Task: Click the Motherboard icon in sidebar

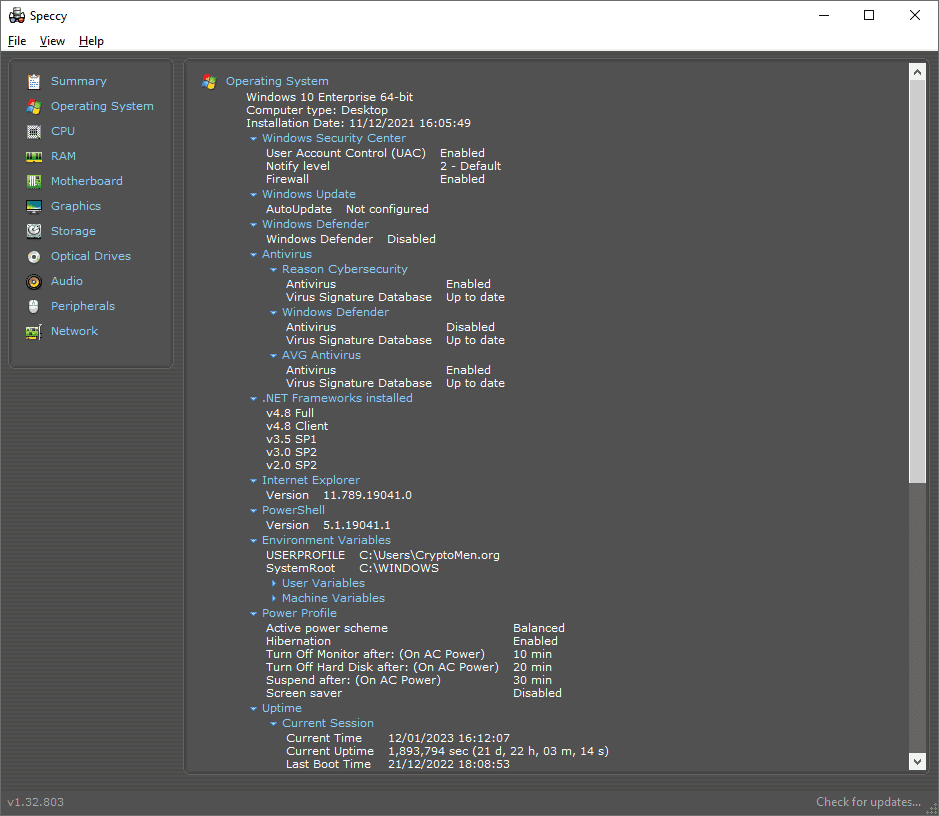Action: coord(34,181)
